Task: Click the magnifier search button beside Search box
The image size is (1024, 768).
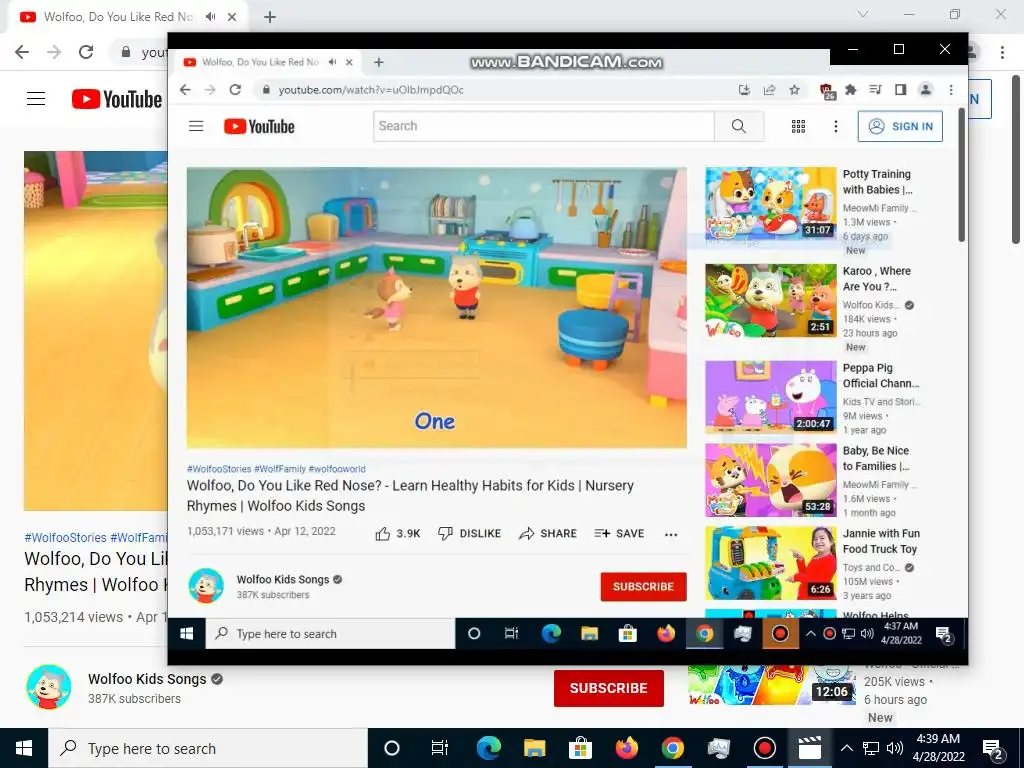Action: coord(739,126)
